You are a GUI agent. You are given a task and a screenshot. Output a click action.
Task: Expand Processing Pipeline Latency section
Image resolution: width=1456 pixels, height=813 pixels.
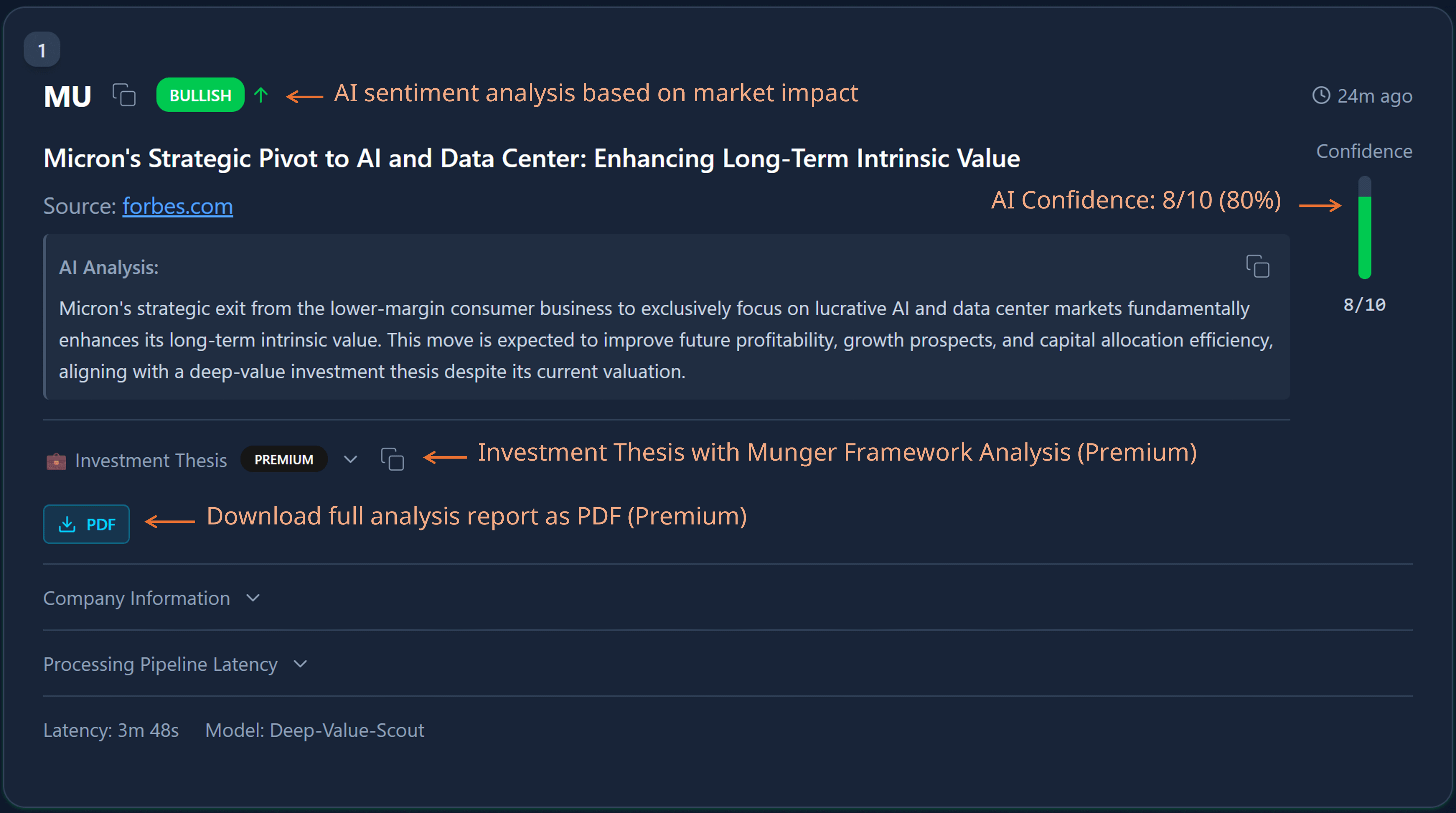(x=301, y=664)
